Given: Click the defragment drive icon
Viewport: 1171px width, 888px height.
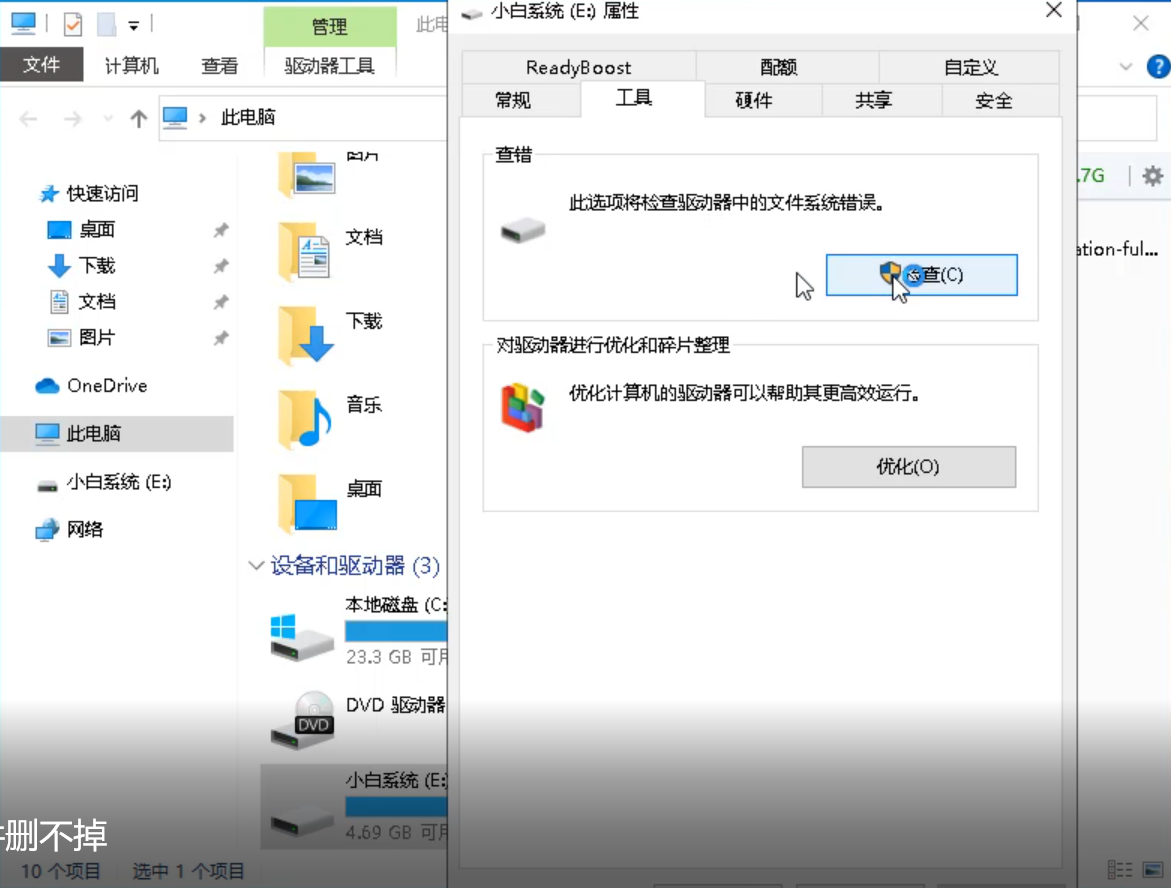Looking at the screenshot, I should pyautogui.click(x=522, y=406).
